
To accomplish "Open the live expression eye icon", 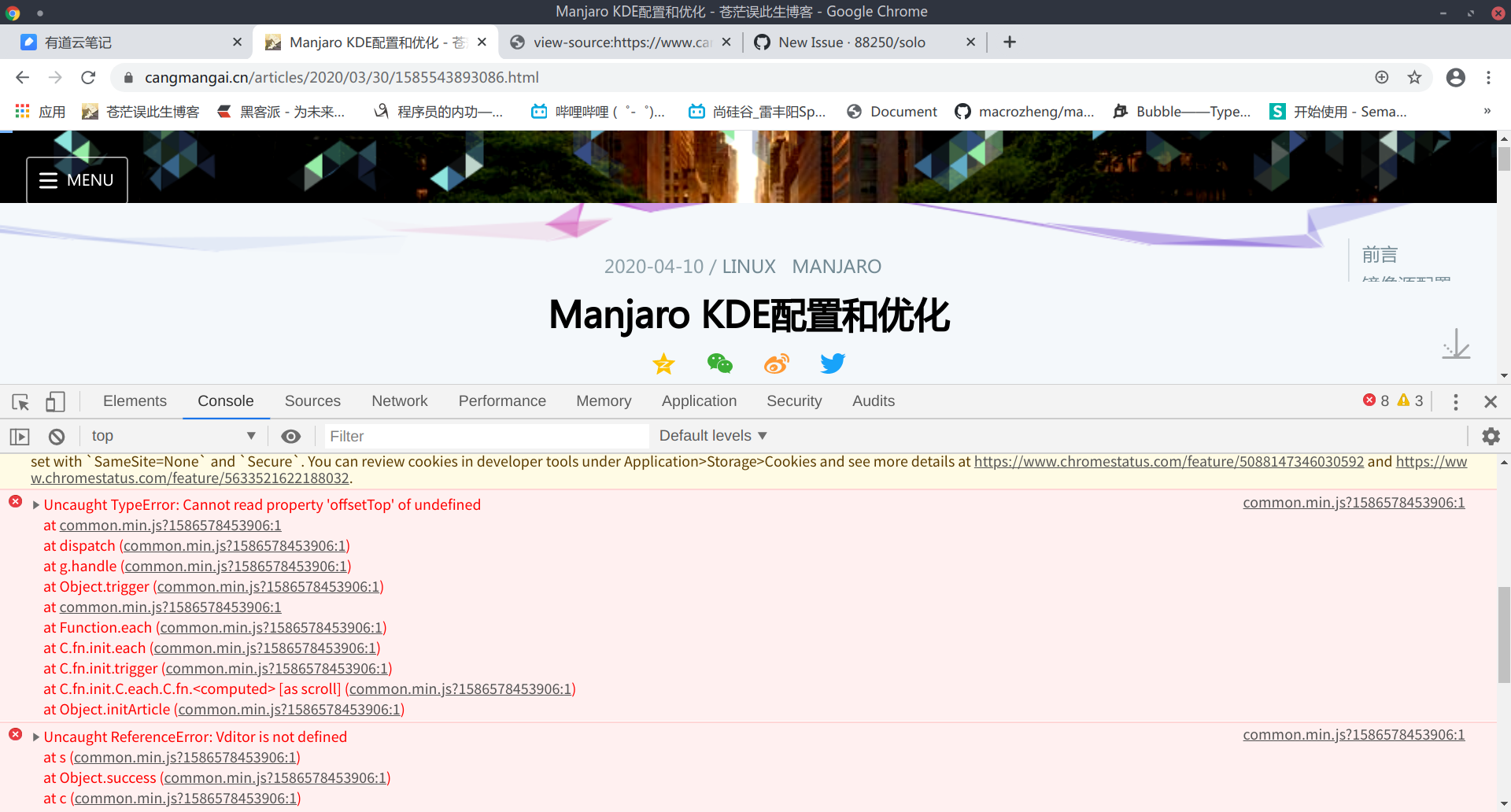I will tap(291, 436).
